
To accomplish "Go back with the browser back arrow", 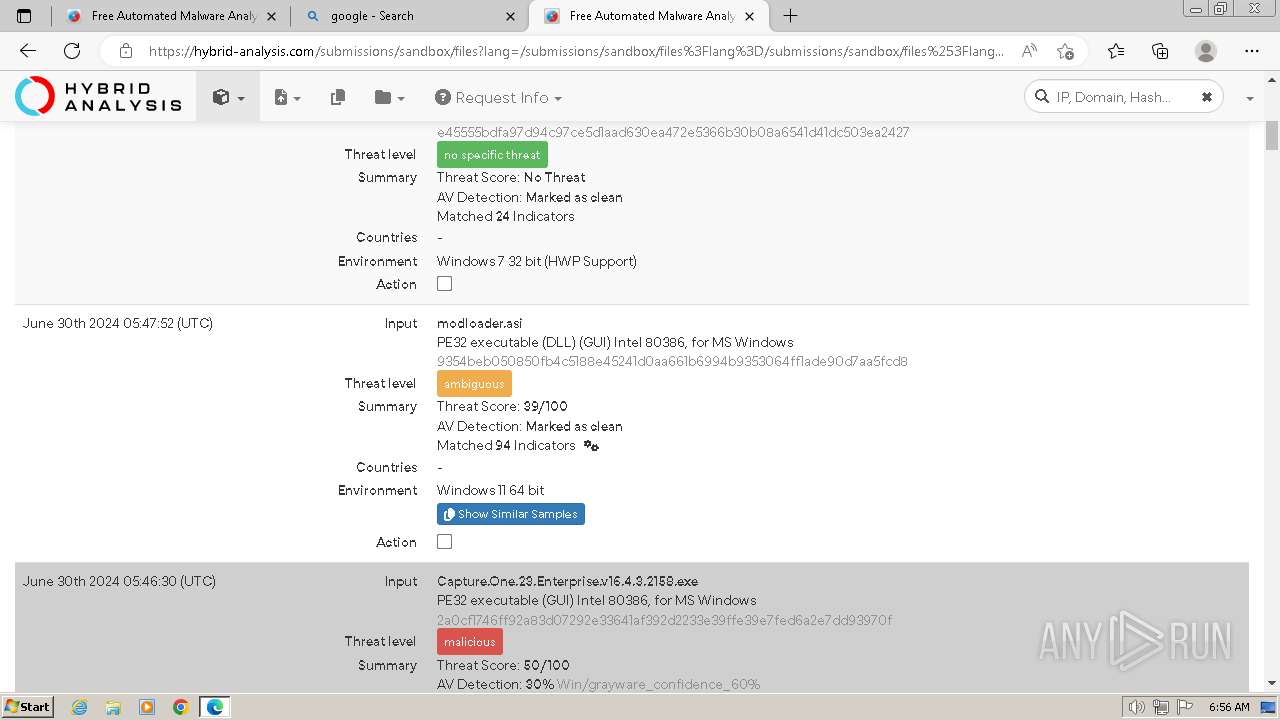I will [x=28, y=51].
